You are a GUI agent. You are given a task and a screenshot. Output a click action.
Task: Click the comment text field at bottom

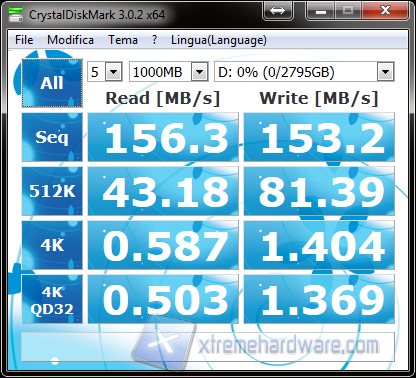[208, 347]
